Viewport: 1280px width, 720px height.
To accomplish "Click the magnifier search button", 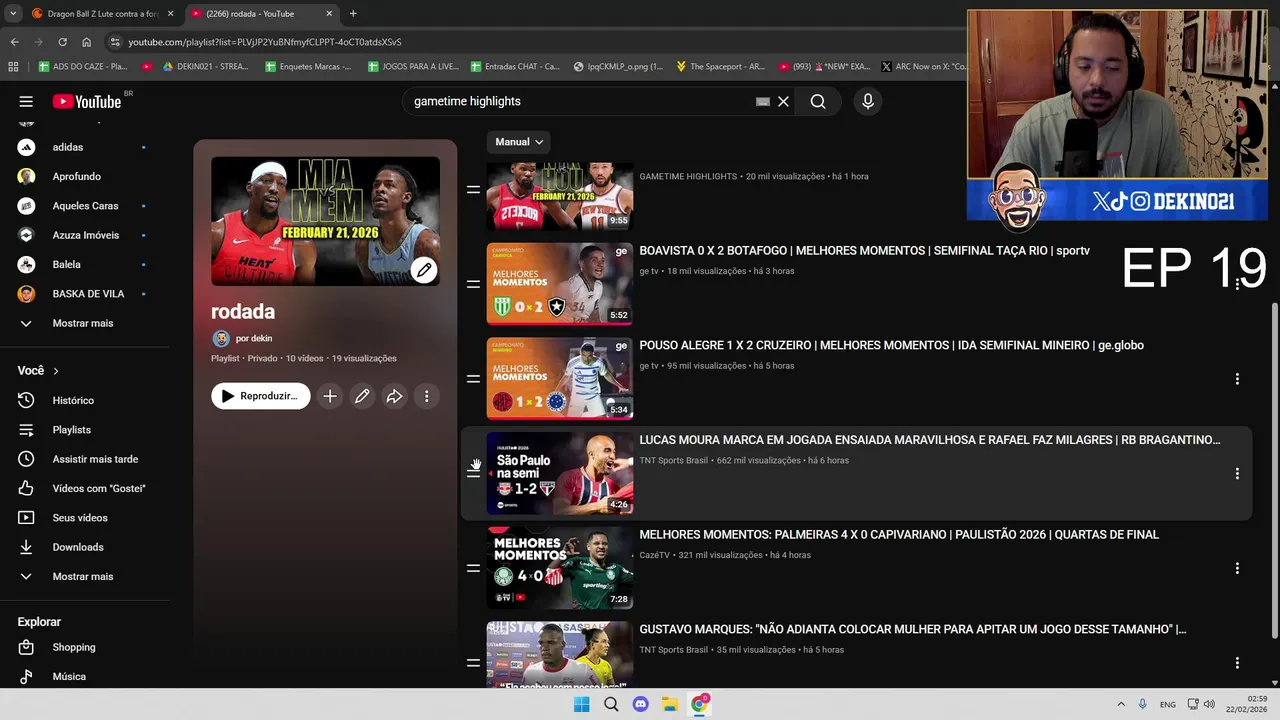I will [x=818, y=101].
